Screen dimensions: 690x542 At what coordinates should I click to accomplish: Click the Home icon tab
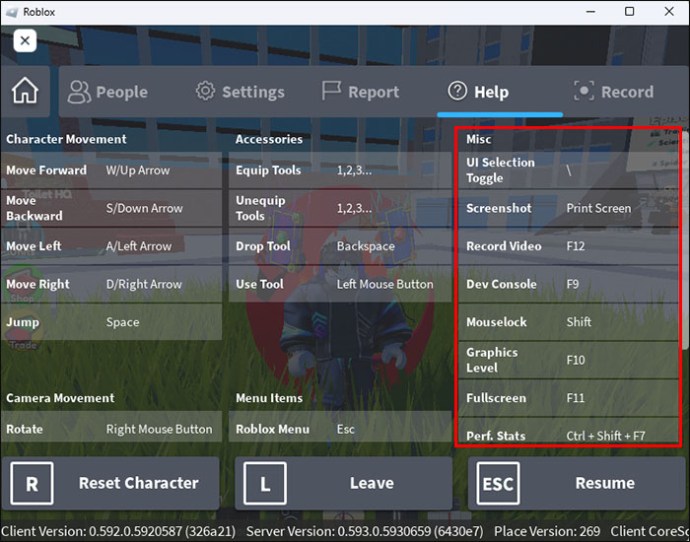(x=25, y=91)
